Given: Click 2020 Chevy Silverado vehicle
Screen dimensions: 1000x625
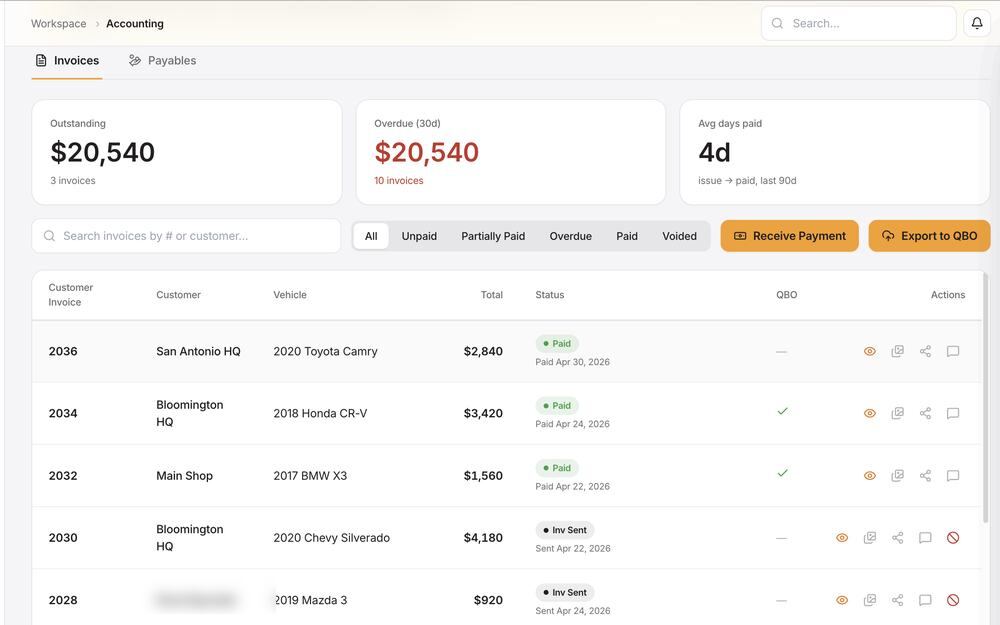Looking at the screenshot, I should pyautogui.click(x=332, y=538).
